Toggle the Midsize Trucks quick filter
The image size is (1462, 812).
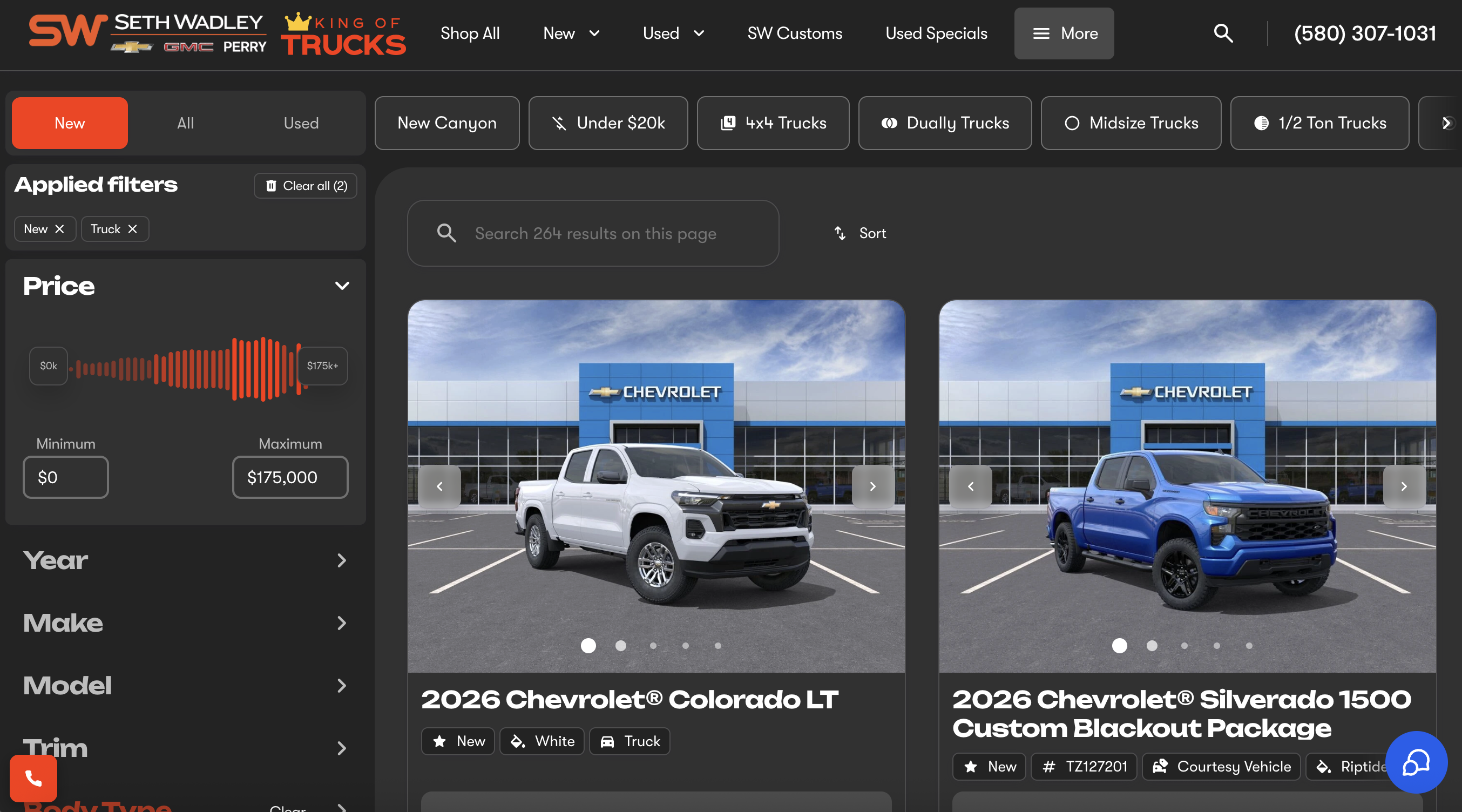pyautogui.click(x=1131, y=123)
